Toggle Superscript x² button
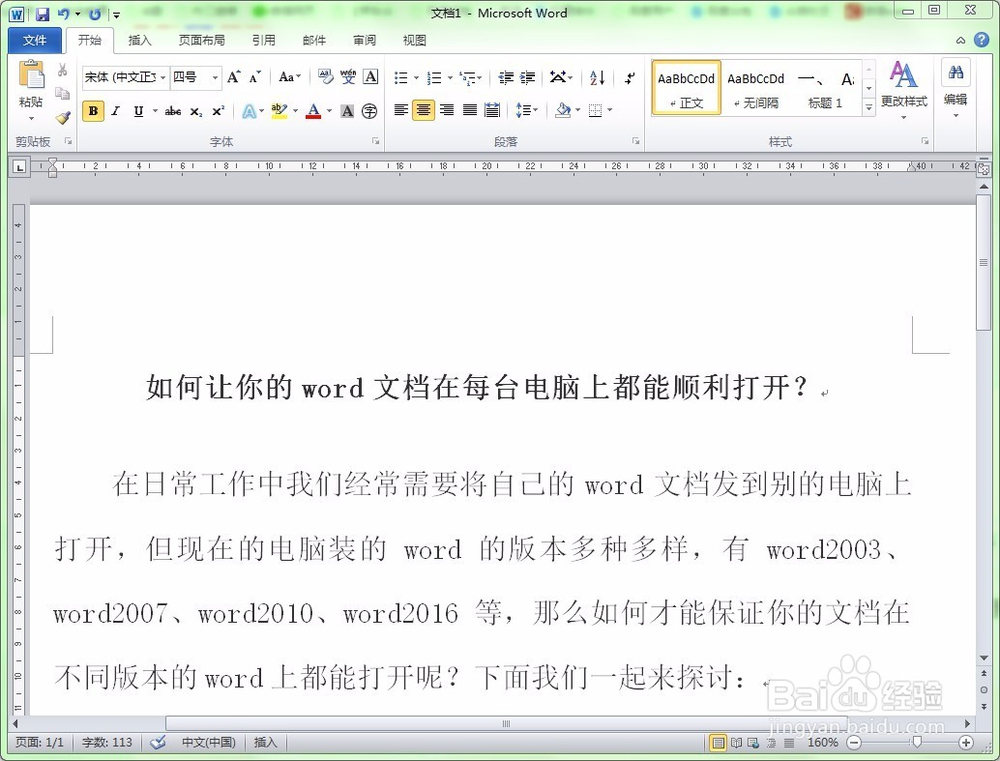 218,111
